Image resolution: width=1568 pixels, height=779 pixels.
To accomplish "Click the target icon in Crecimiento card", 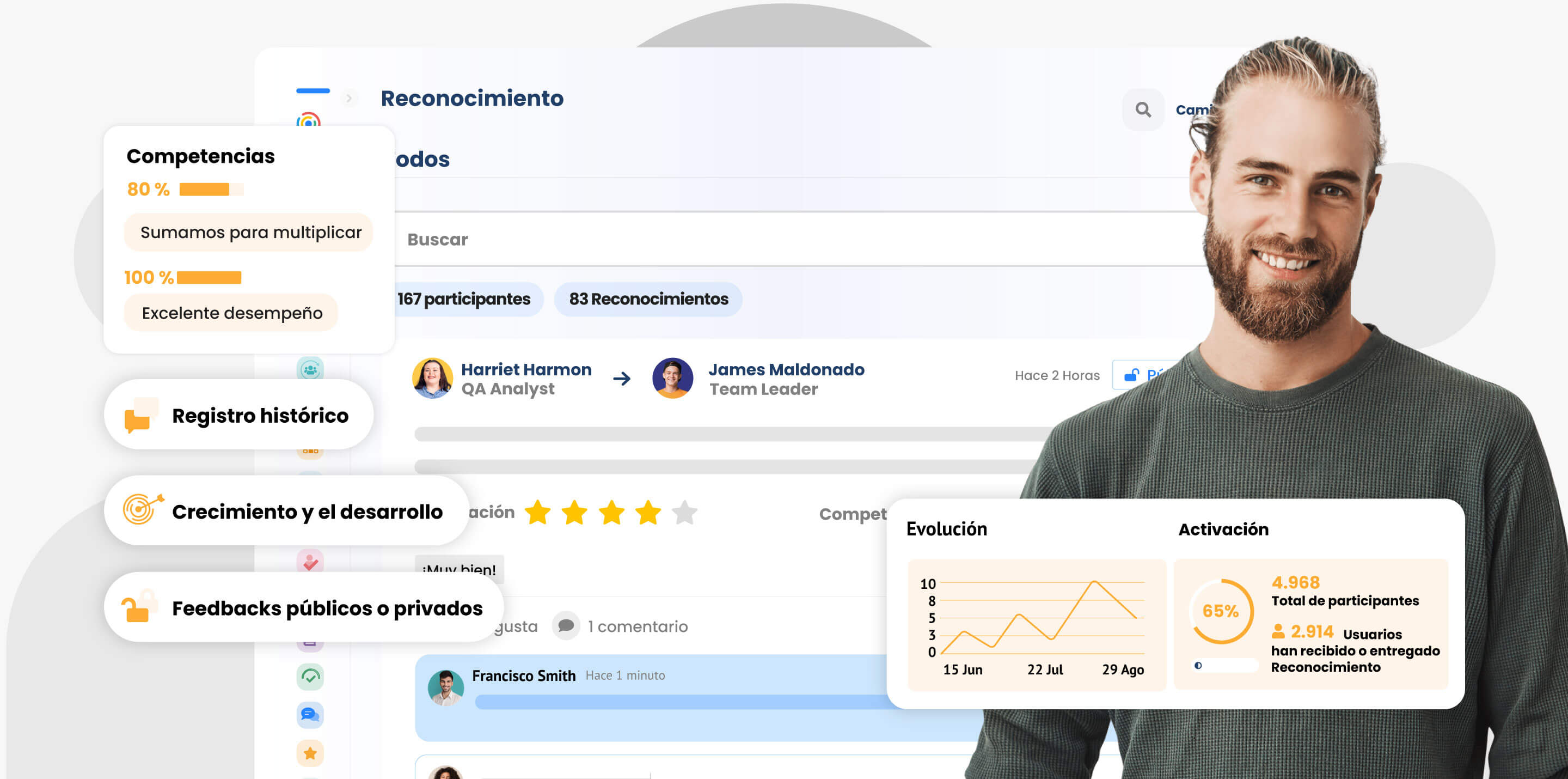I will 143,509.
